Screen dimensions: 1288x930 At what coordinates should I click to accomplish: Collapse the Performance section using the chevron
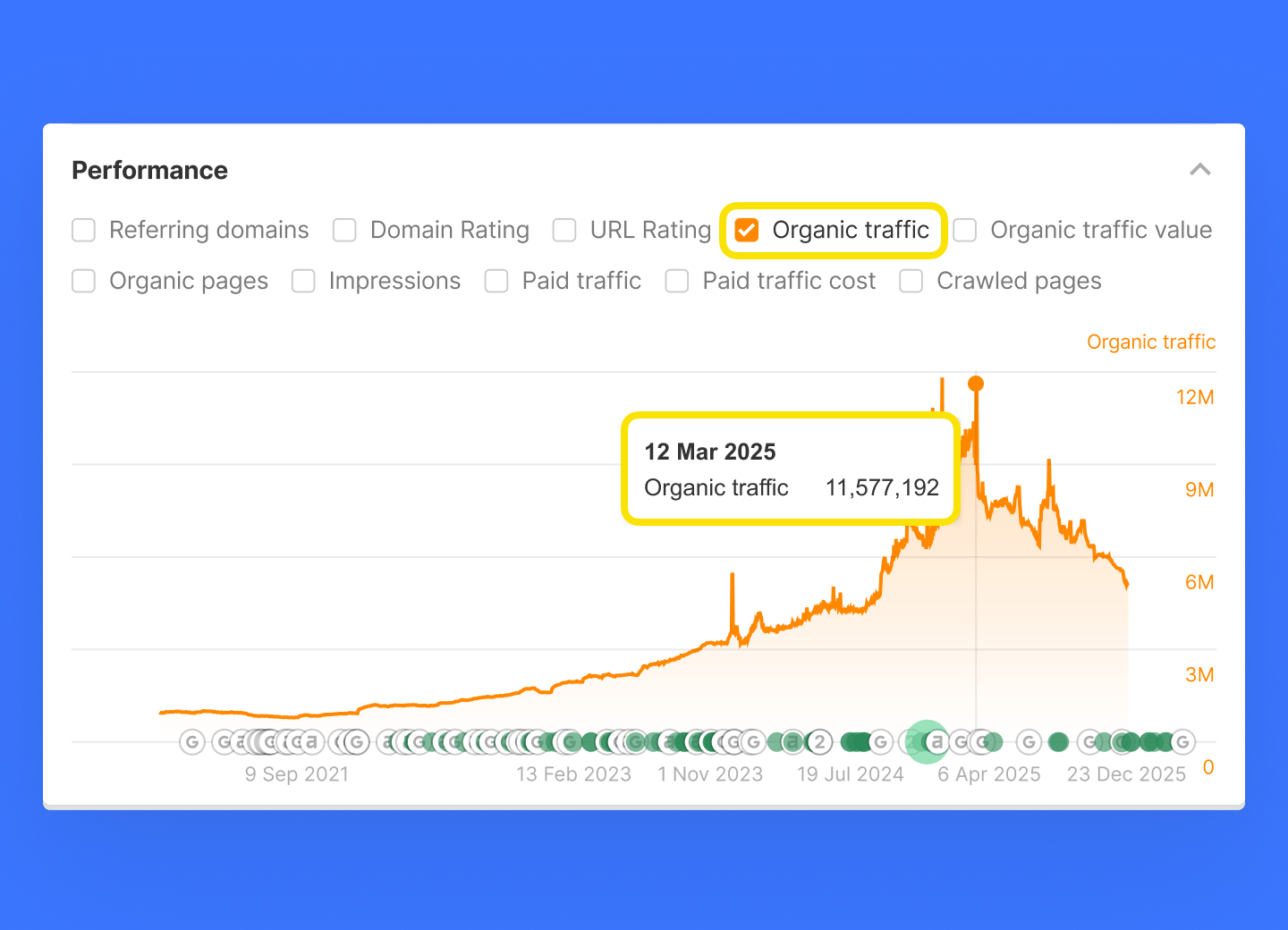point(1201,169)
